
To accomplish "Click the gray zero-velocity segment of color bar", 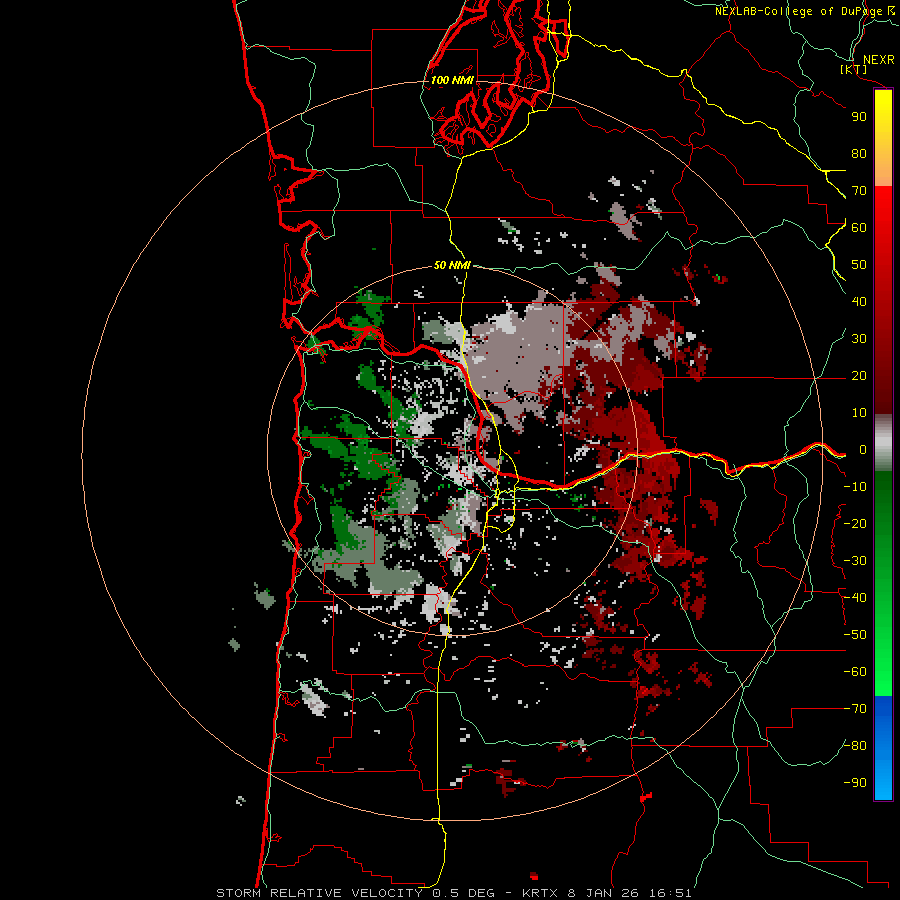I will (883, 443).
